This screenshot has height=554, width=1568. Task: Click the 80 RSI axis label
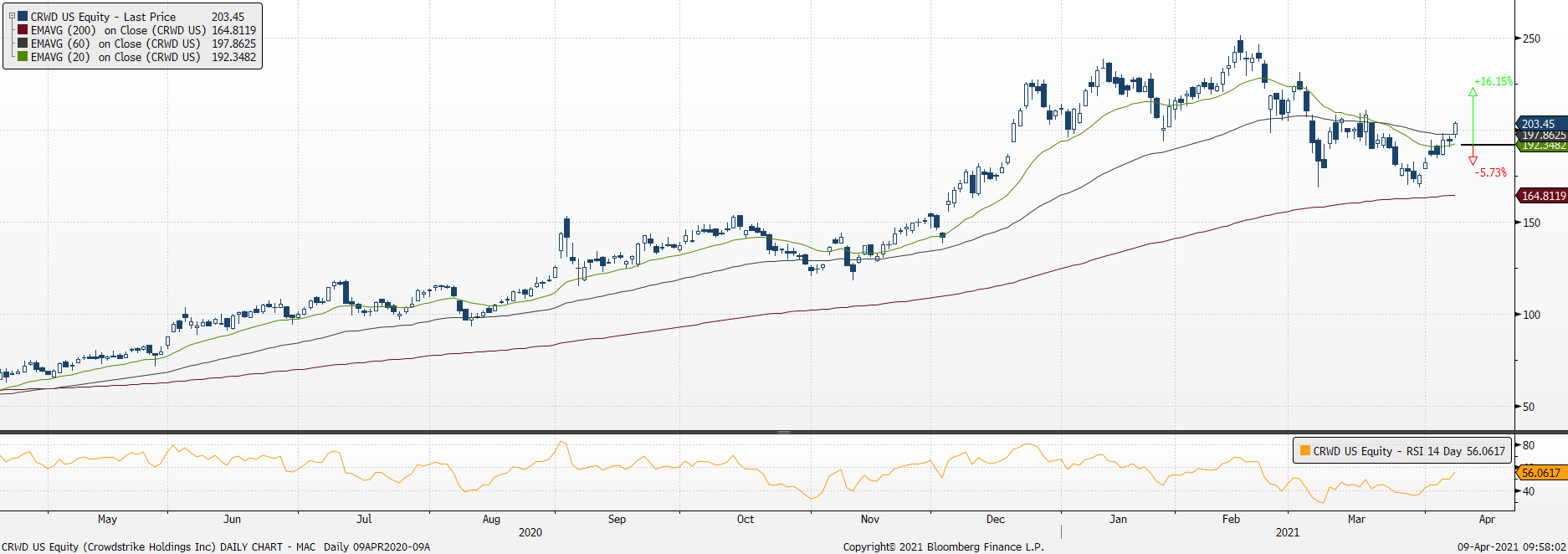coord(1529,445)
